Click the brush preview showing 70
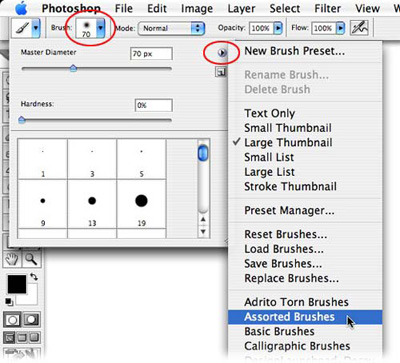This screenshot has height=363, width=400. [x=86, y=28]
